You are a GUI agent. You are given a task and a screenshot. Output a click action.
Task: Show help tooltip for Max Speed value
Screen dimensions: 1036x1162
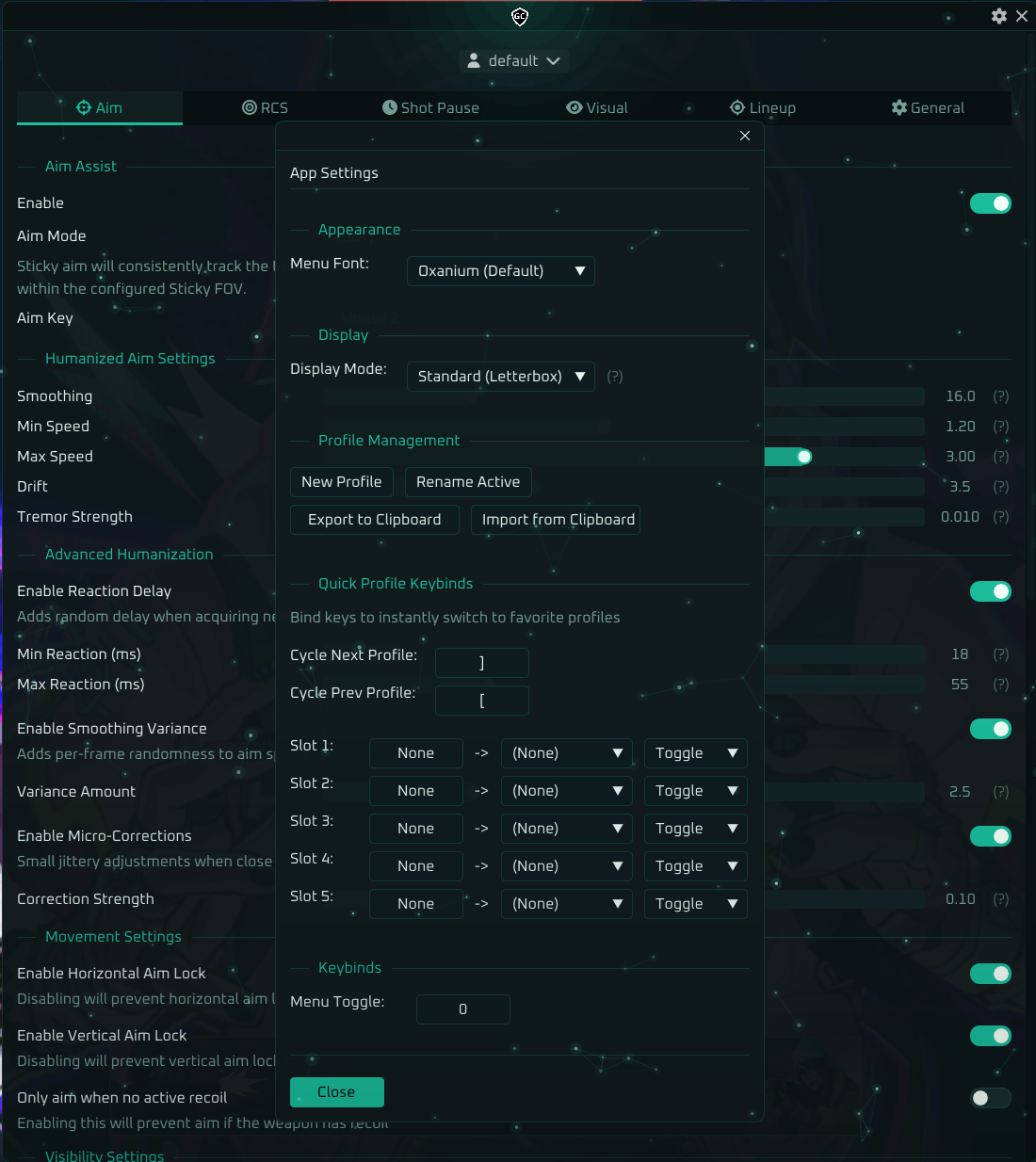tap(1001, 457)
